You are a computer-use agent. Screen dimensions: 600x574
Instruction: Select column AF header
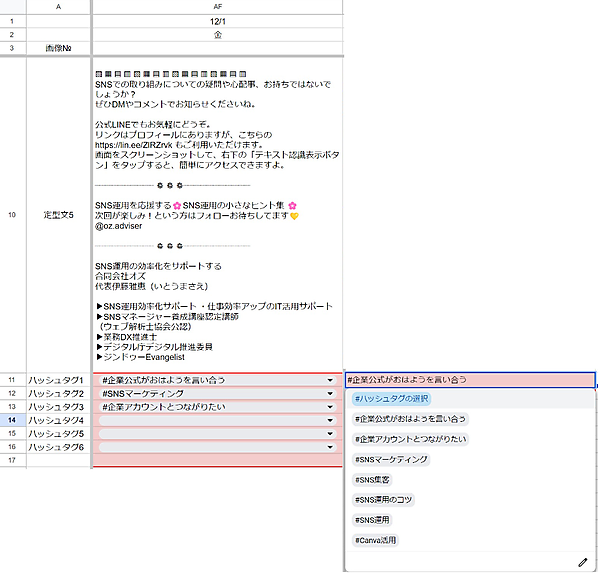pos(217,6)
